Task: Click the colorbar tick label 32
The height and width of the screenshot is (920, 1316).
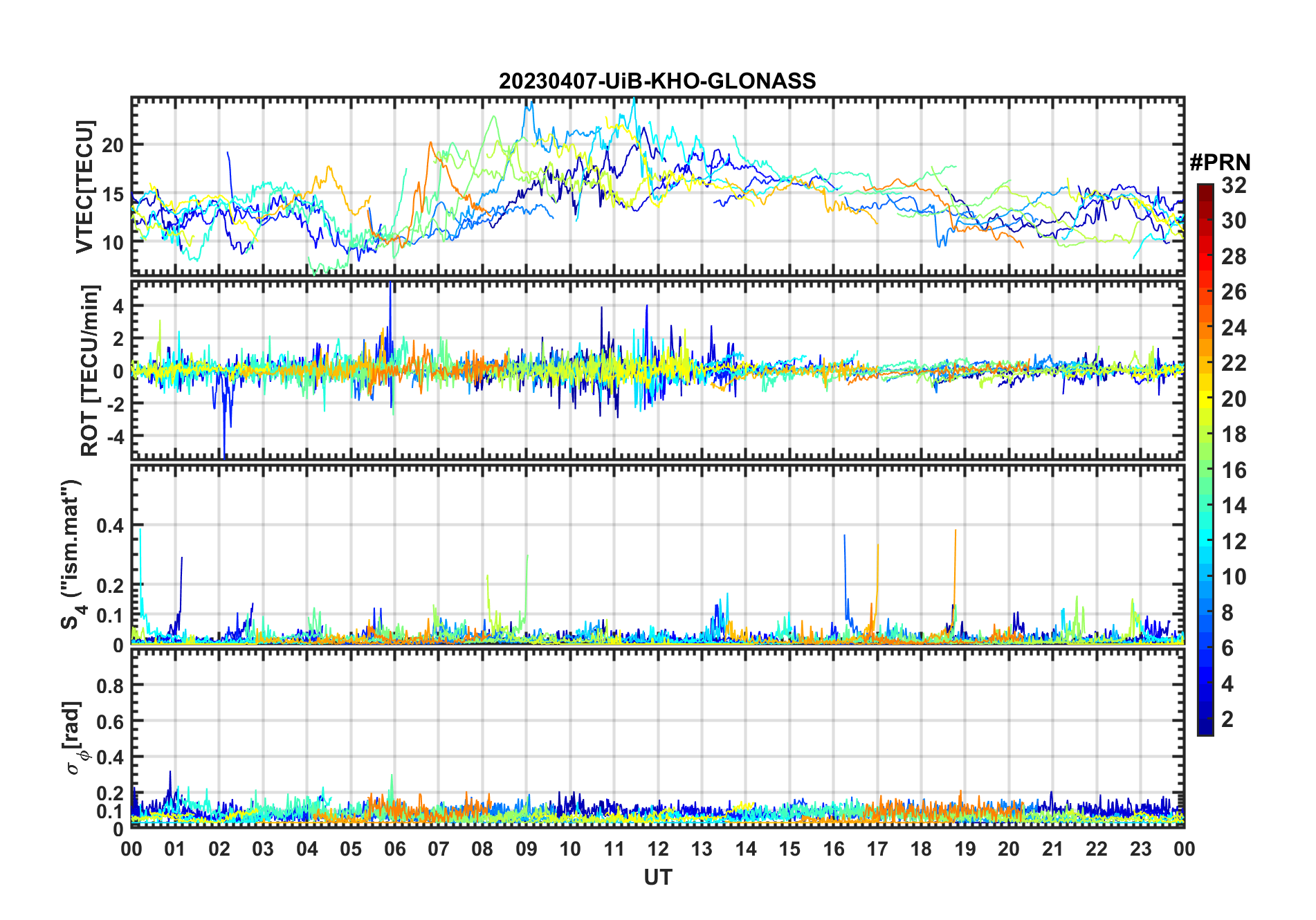Action: tap(1234, 185)
